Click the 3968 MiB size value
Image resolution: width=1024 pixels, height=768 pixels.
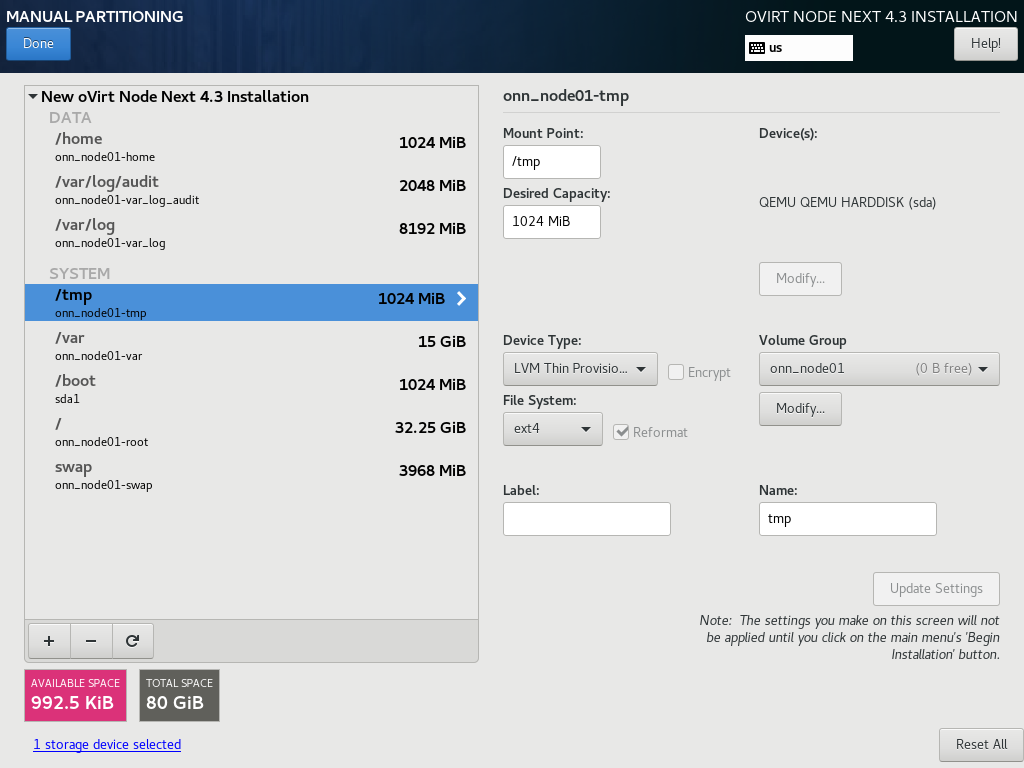click(432, 471)
